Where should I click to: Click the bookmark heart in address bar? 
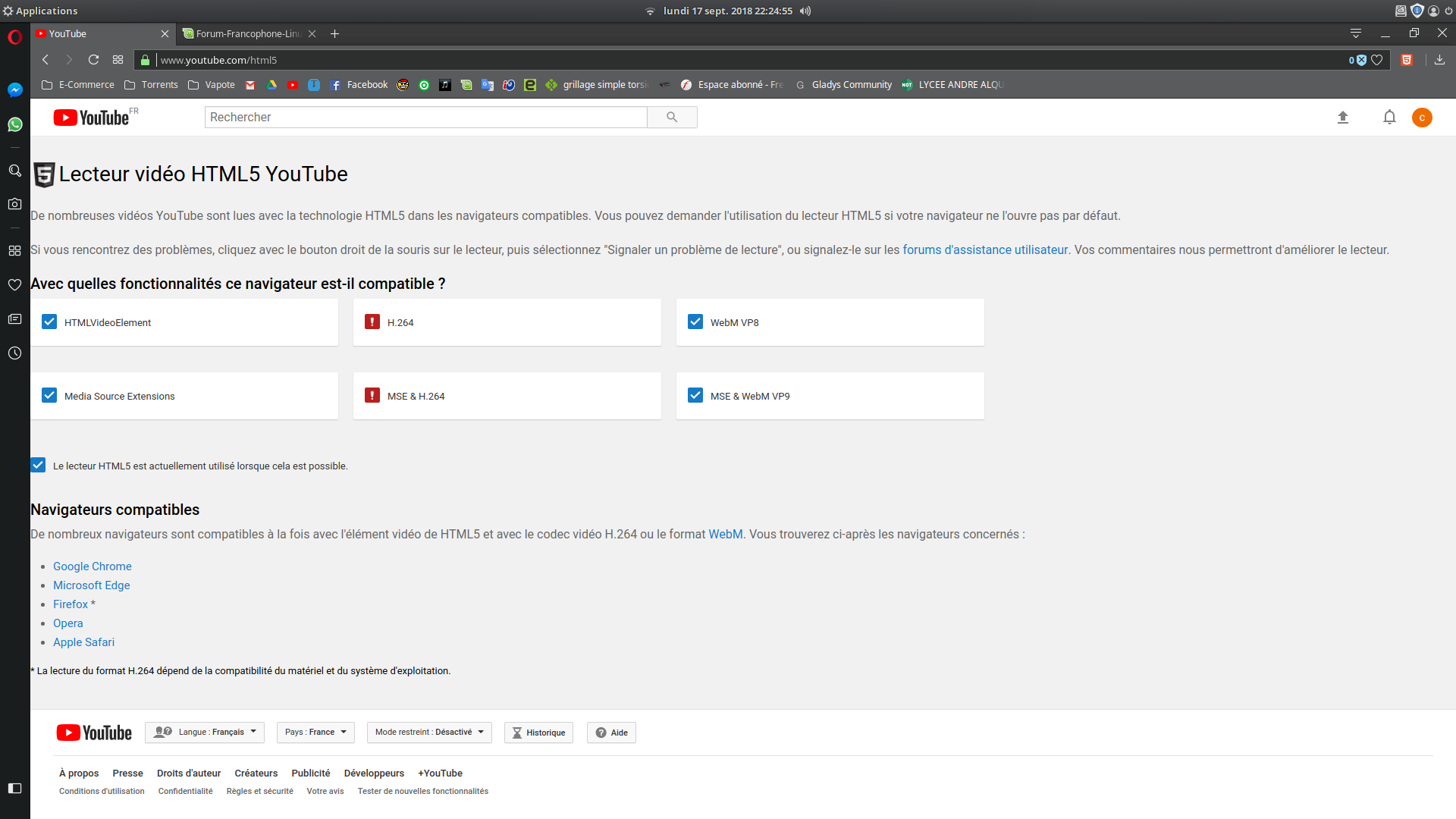point(1377,60)
